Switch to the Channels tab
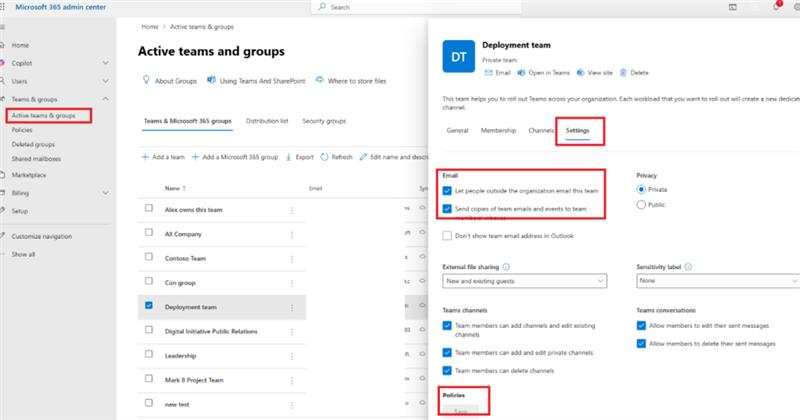Screen dimensions: 800x420 tap(541, 131)
